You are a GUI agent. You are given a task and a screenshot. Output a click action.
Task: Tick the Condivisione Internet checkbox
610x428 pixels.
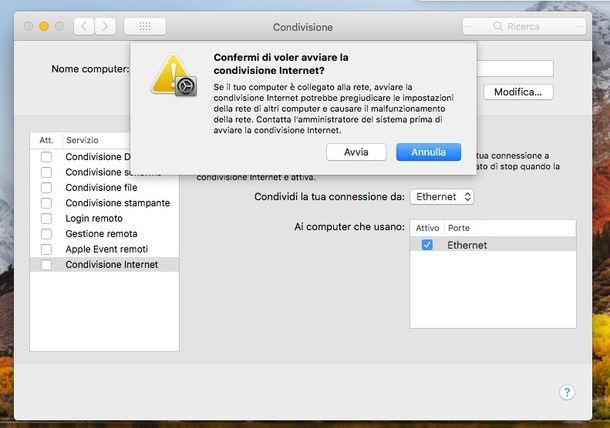pos(46,265)
